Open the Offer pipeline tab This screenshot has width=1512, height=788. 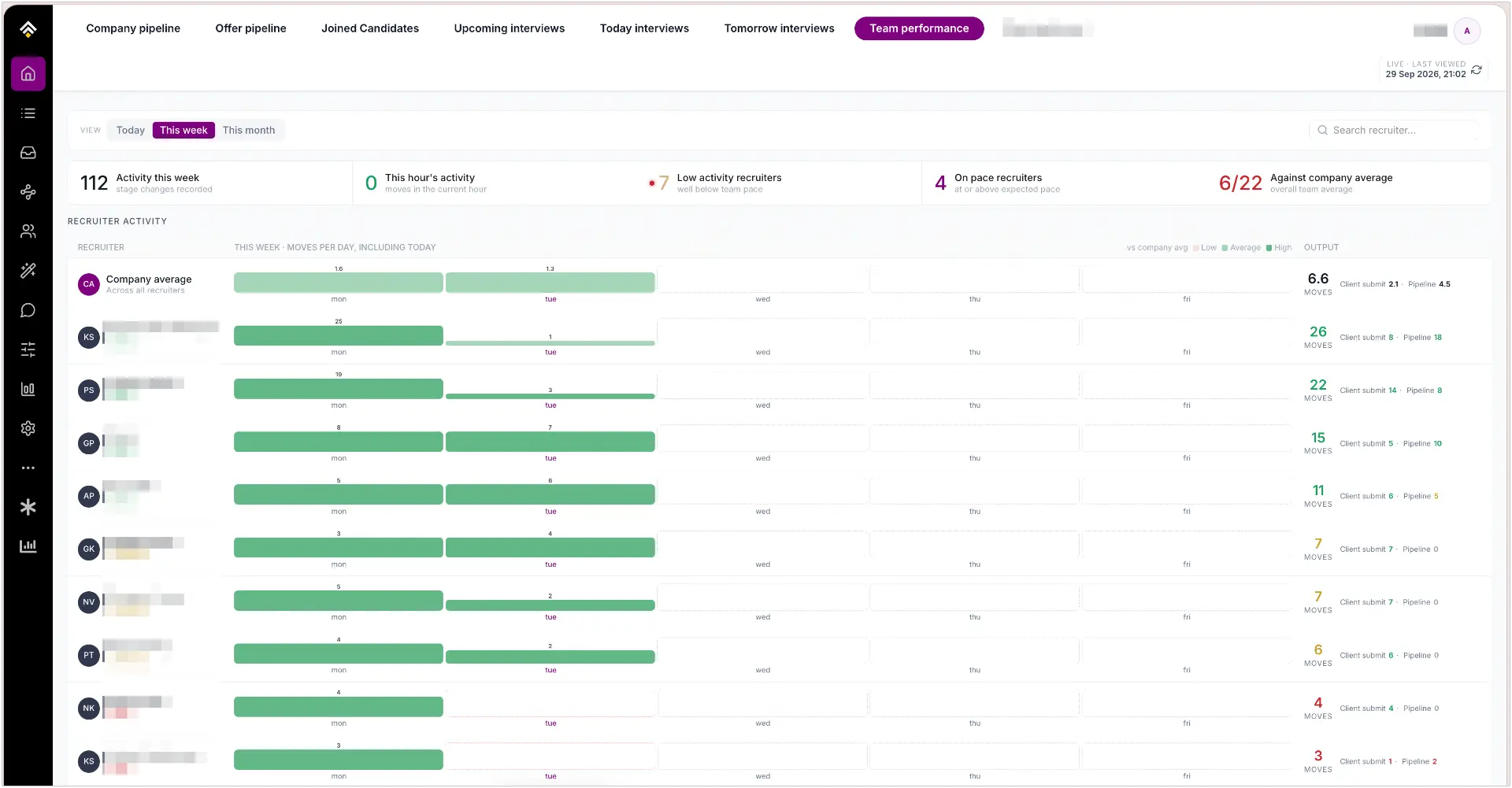point(251,28)
